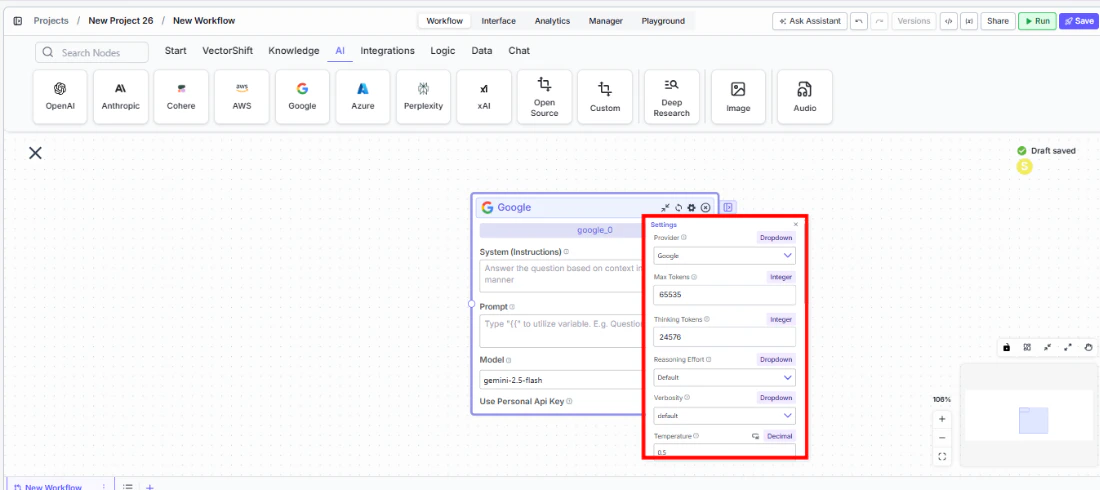Toggle the hand pan tool
The width and height of the screenshot is (1100, 490).
(1088, 347)
